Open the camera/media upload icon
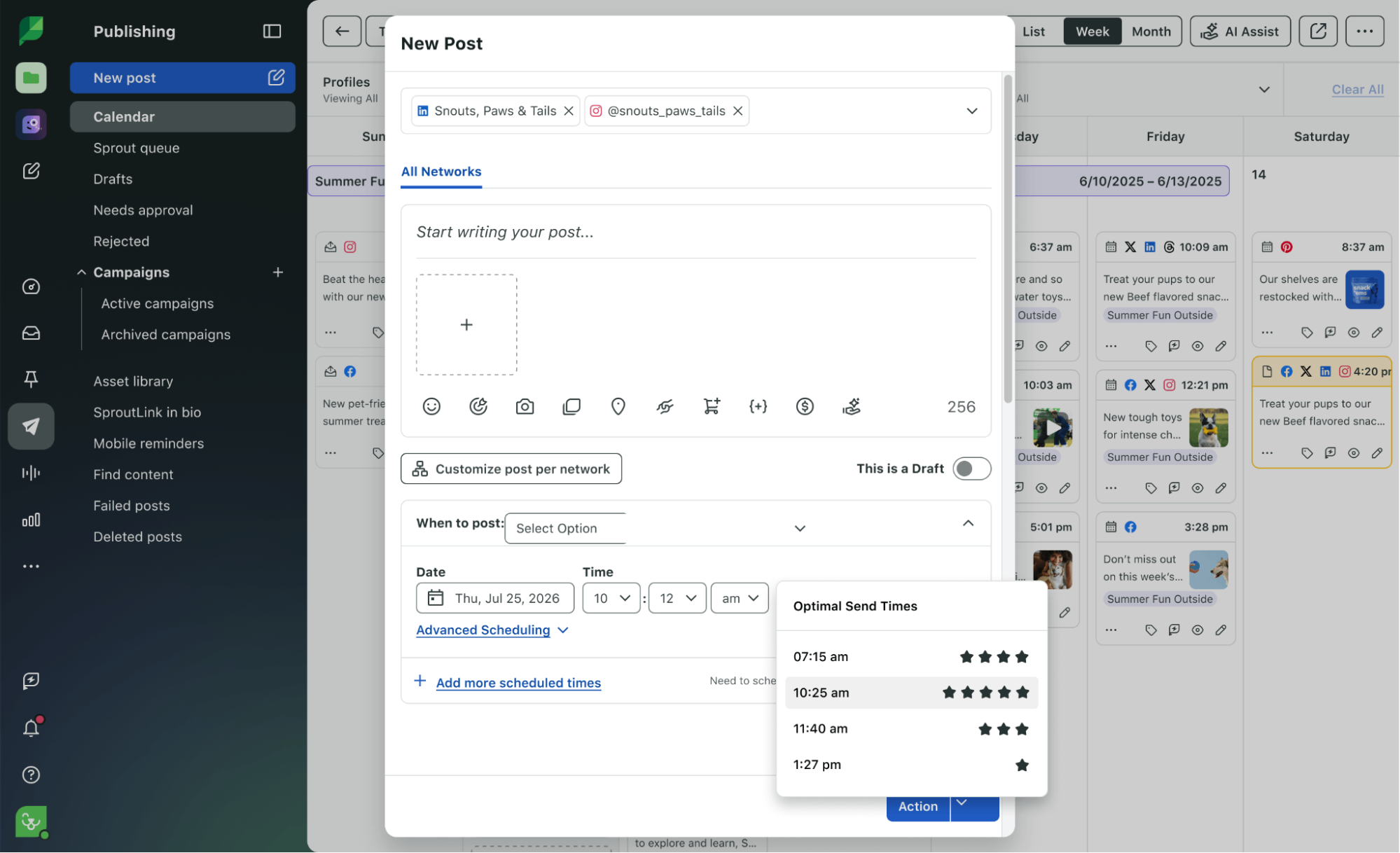This screenshot has height=853, width=1400. coord(525,407)
